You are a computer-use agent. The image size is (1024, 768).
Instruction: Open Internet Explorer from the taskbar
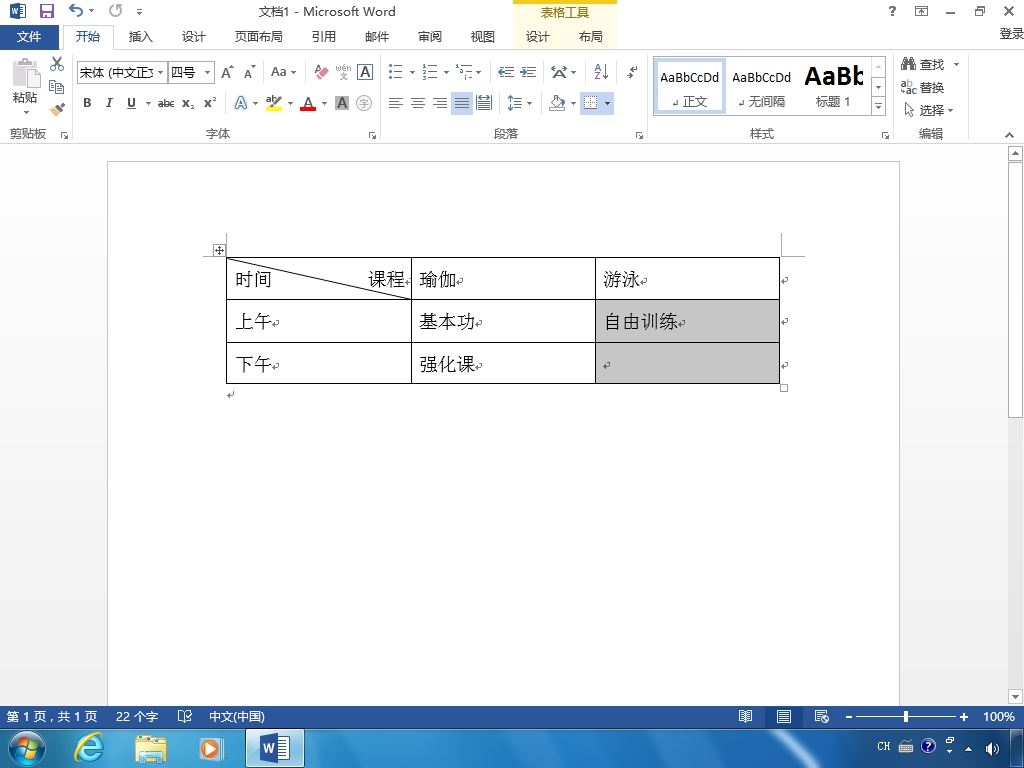[x=88, y=748]
